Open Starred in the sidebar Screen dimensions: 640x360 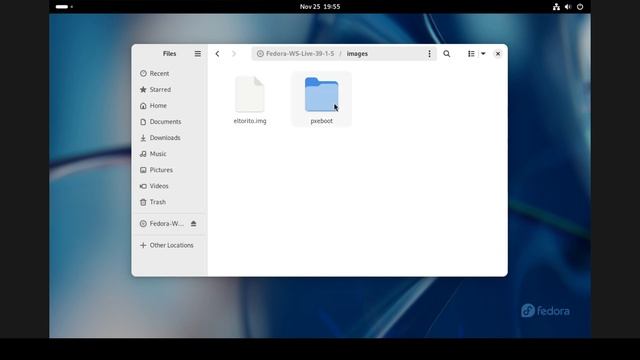169,89
